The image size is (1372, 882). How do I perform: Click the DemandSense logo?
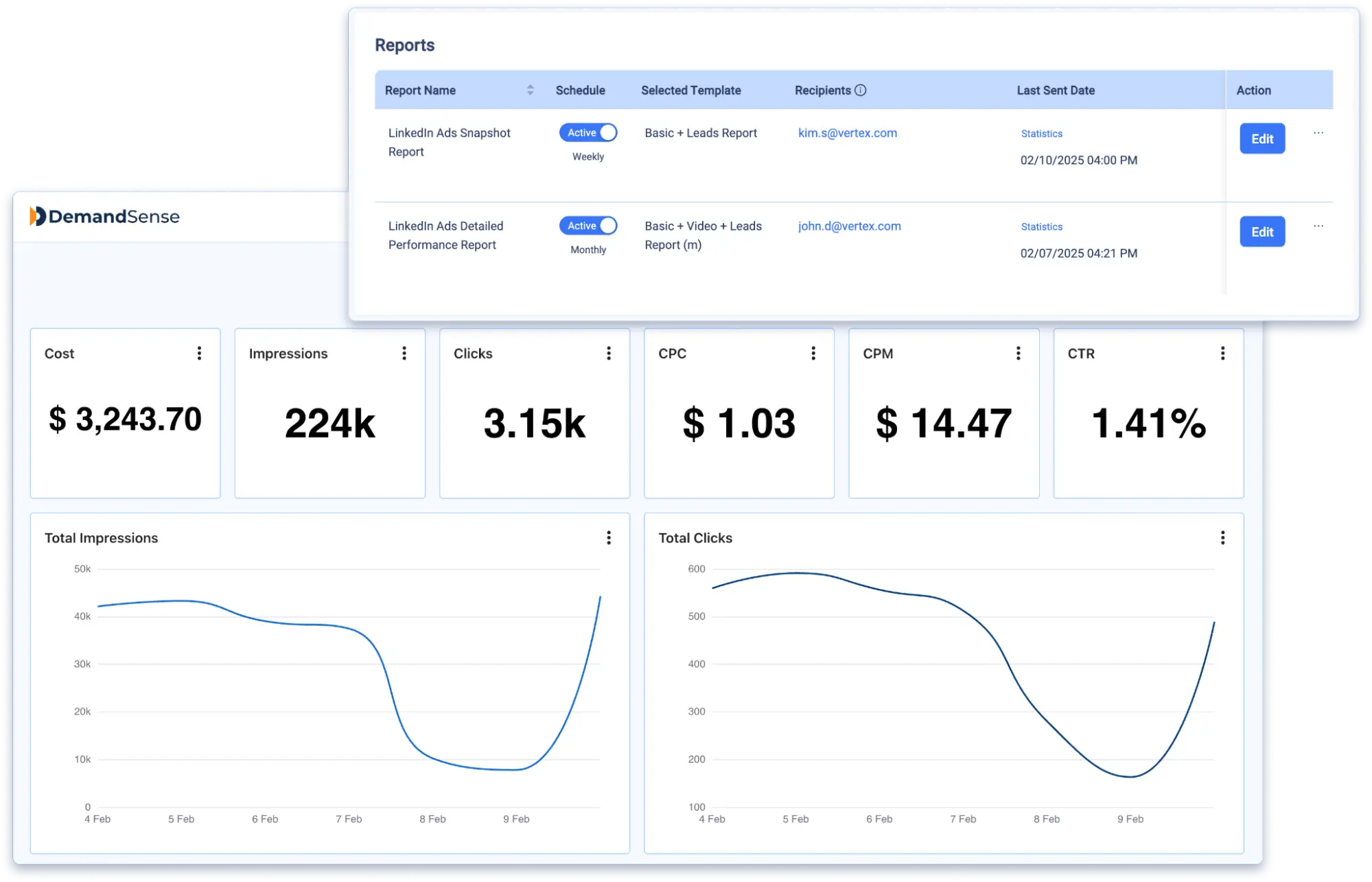[104, 217]
